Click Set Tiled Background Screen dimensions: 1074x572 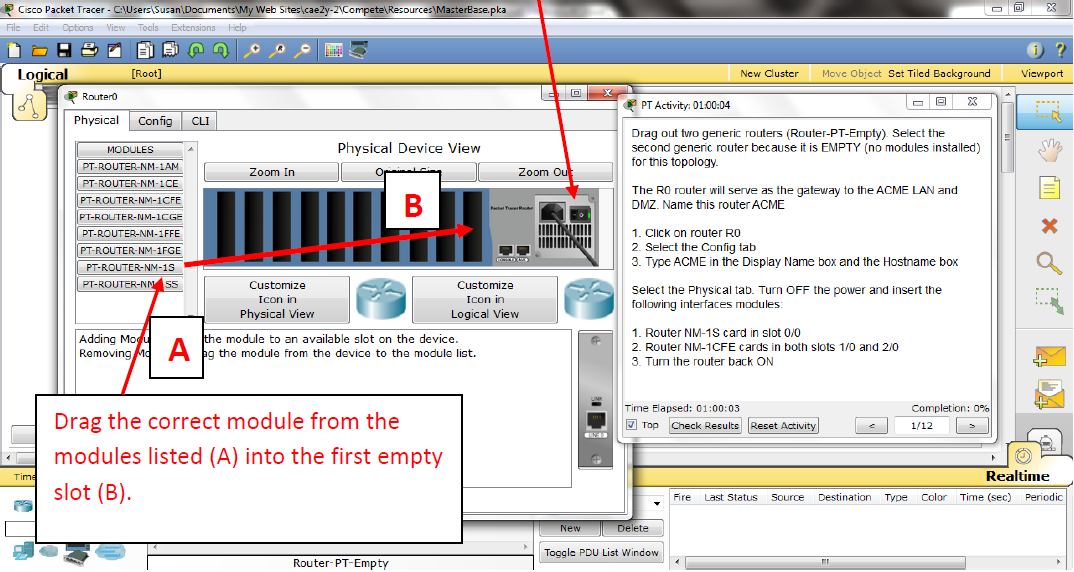[x=939, y=73]
